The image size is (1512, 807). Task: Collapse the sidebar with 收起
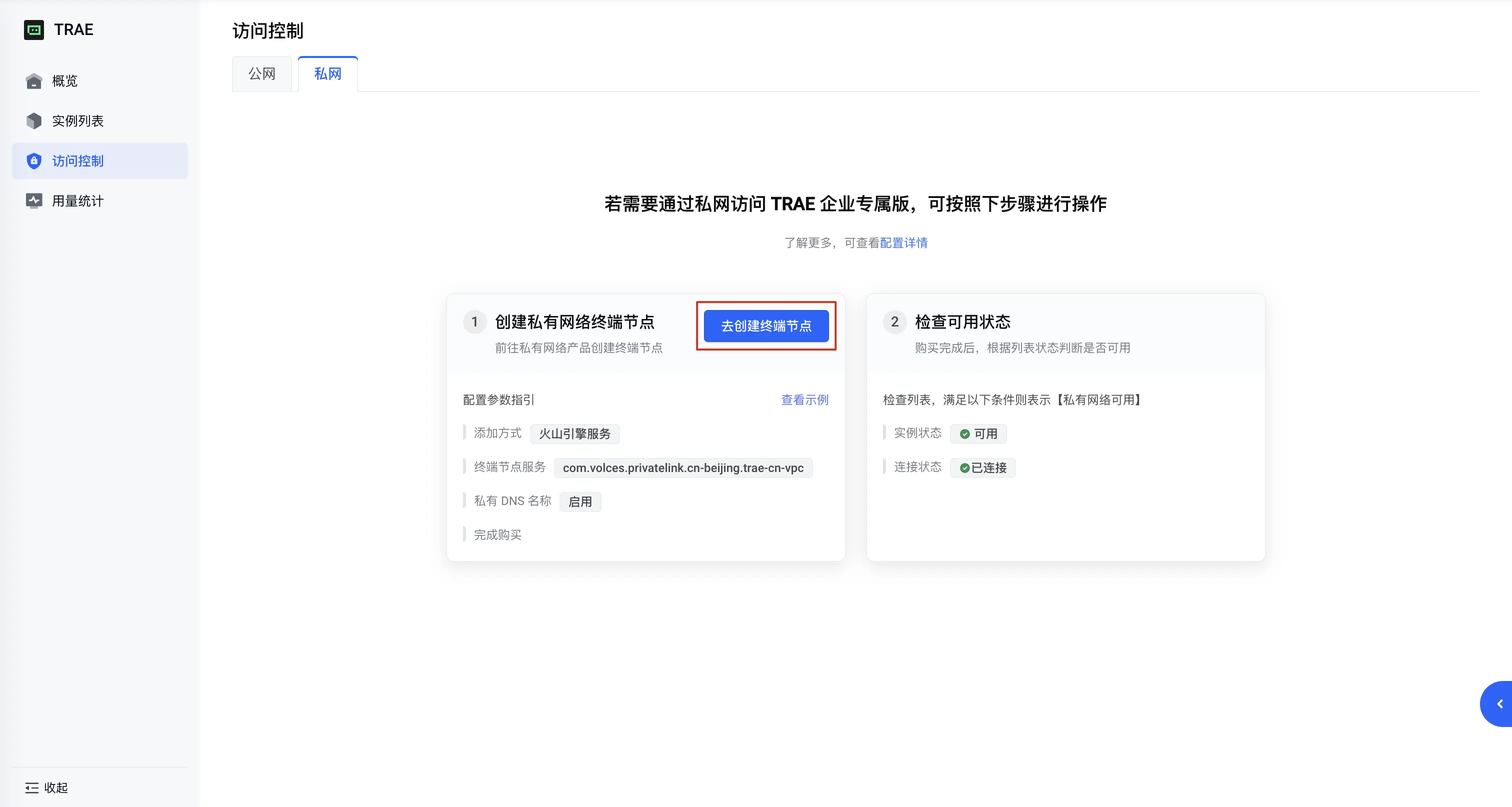pos(55,787)
